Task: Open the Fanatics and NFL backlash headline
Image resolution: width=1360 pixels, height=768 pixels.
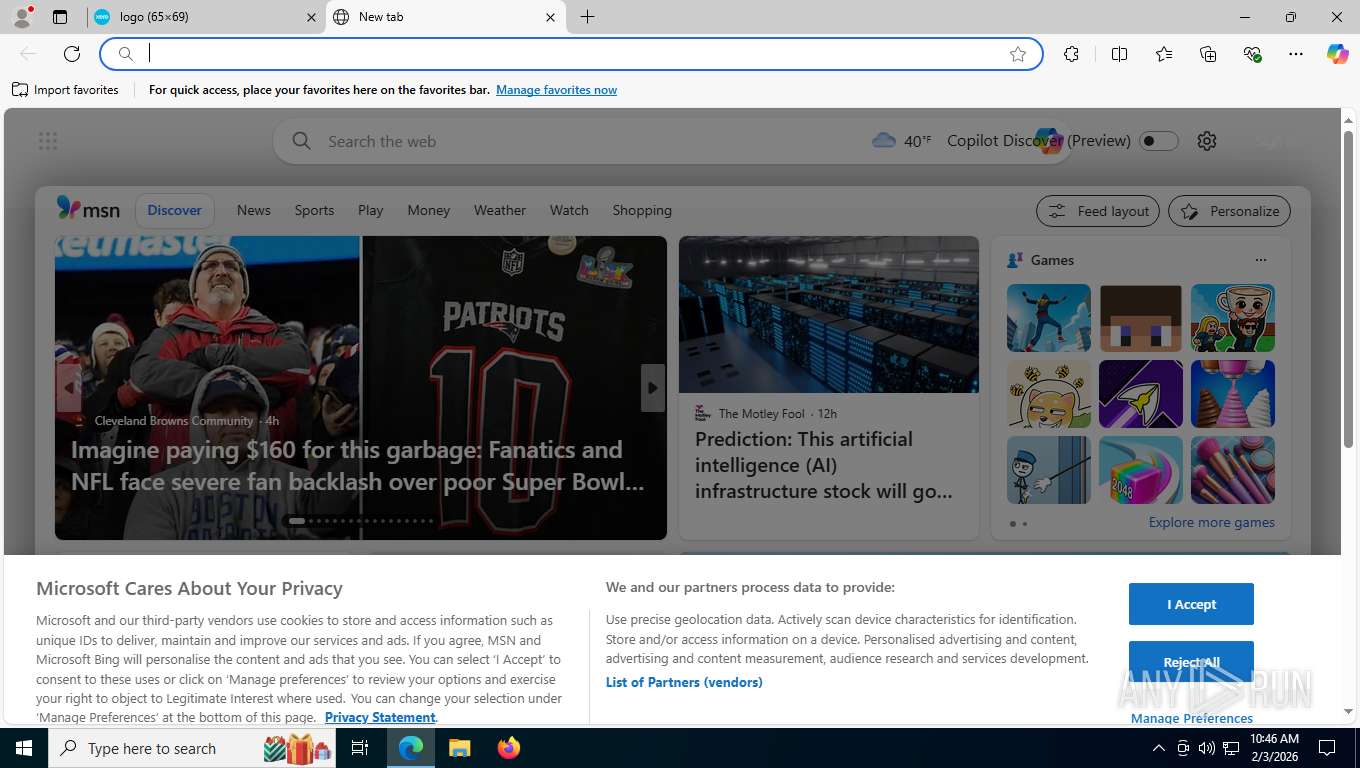Action: click(358, 466)
